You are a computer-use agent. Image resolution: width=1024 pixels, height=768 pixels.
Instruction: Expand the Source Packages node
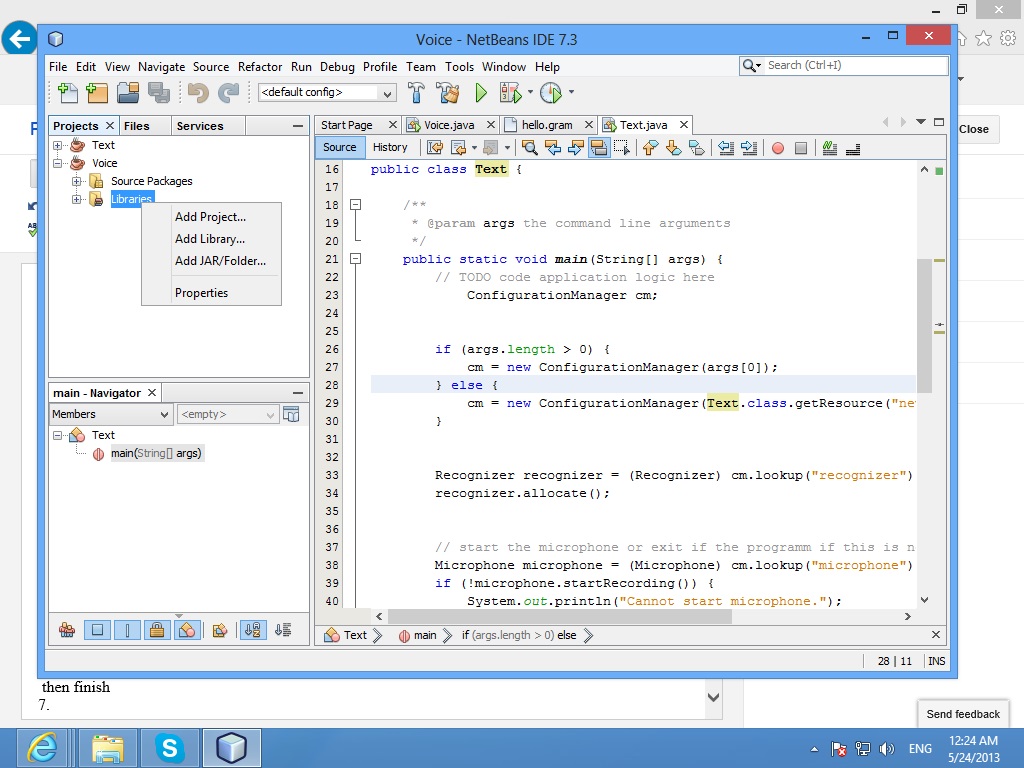[79, 181]
